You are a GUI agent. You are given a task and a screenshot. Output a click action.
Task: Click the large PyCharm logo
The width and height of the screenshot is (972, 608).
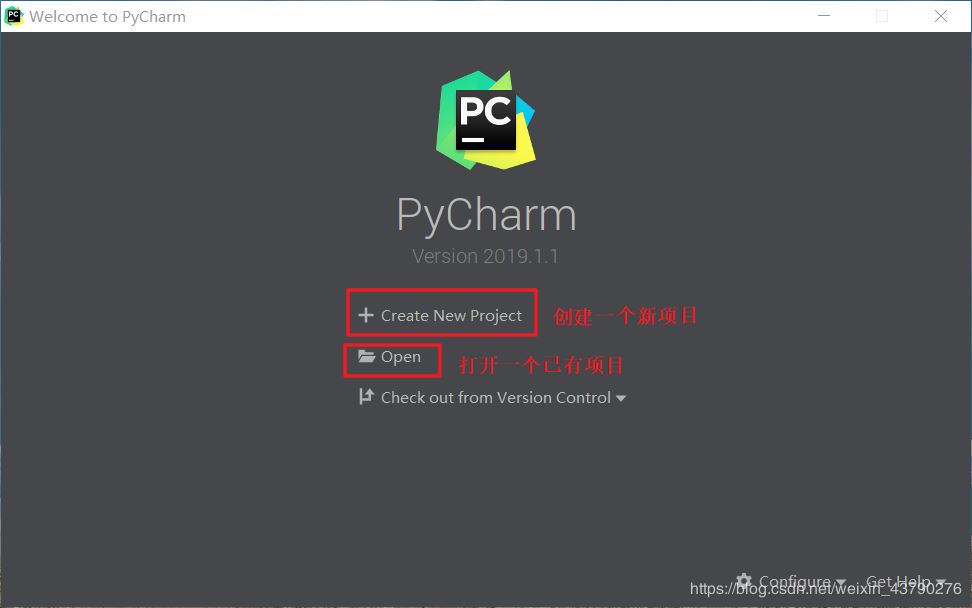click(x=485, y=120)
